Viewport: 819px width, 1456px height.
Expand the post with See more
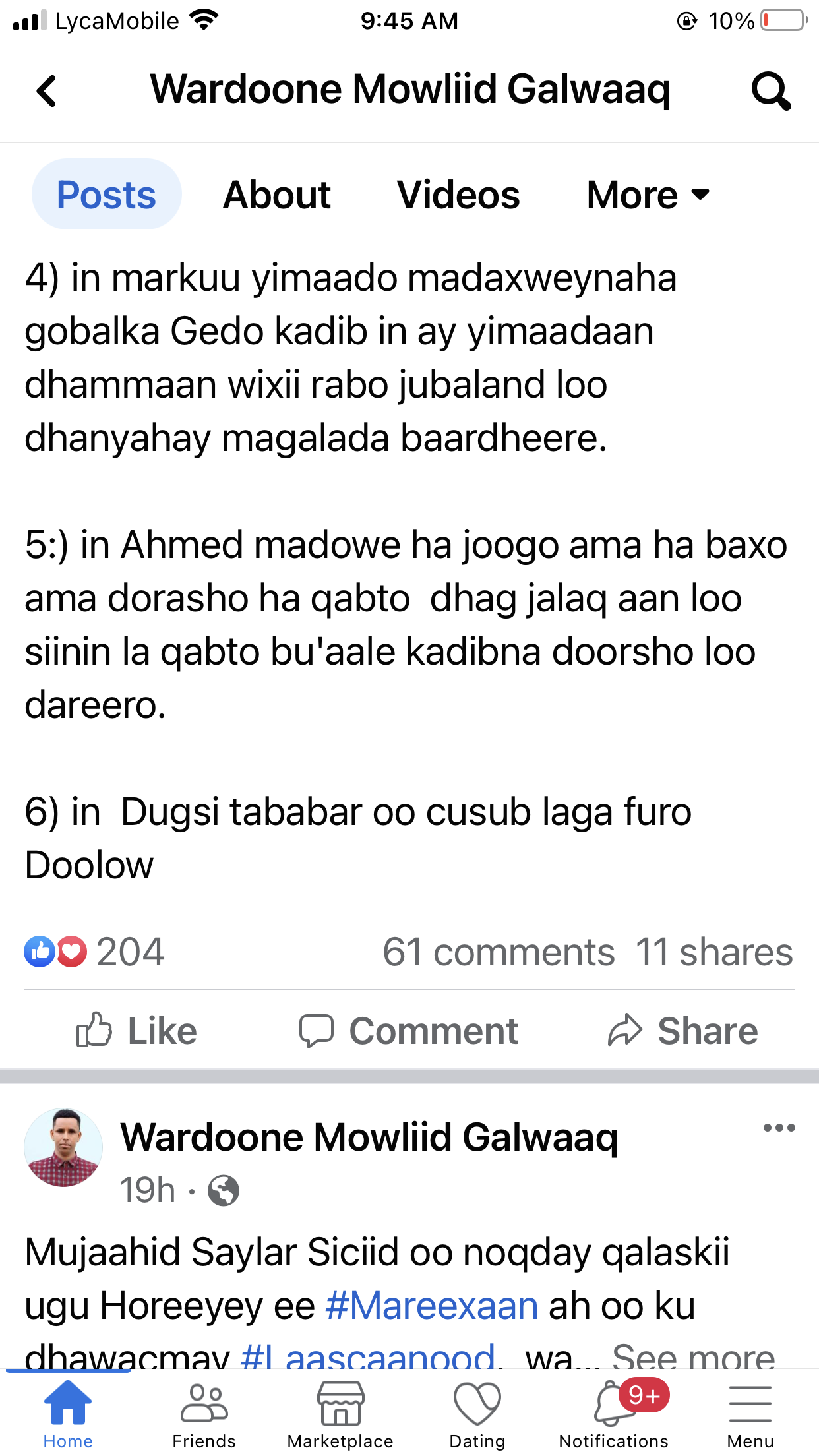tap(693, 1356)
